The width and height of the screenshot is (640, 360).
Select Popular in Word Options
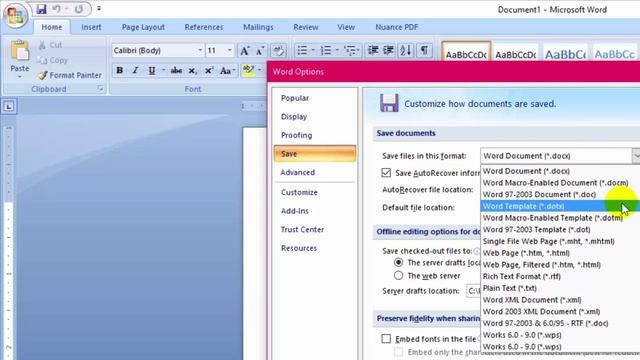[x=295, y=98]
